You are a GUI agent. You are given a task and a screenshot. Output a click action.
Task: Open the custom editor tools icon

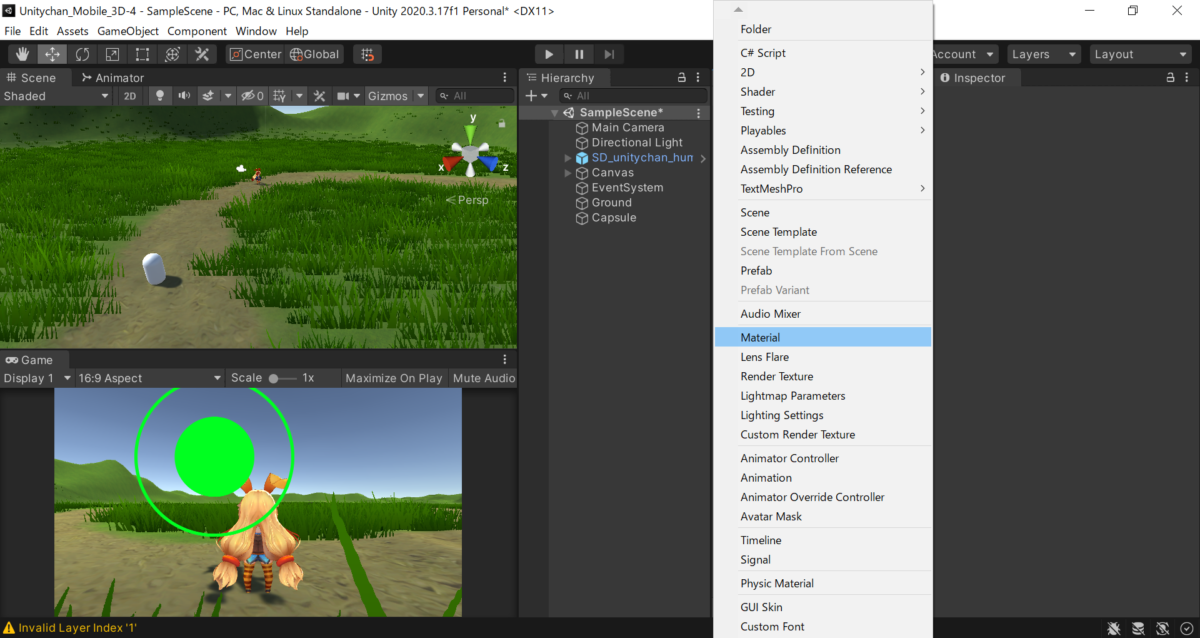(x=202, y=54)
